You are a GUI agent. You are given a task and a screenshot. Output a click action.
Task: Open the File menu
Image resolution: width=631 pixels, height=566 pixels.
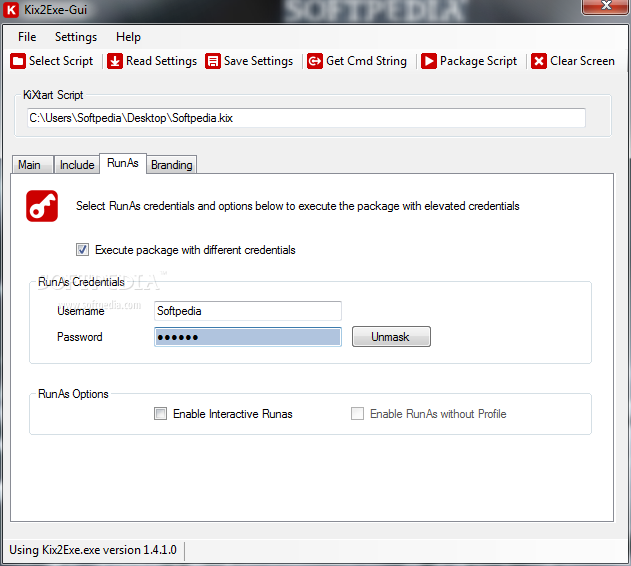coord(27,37)
